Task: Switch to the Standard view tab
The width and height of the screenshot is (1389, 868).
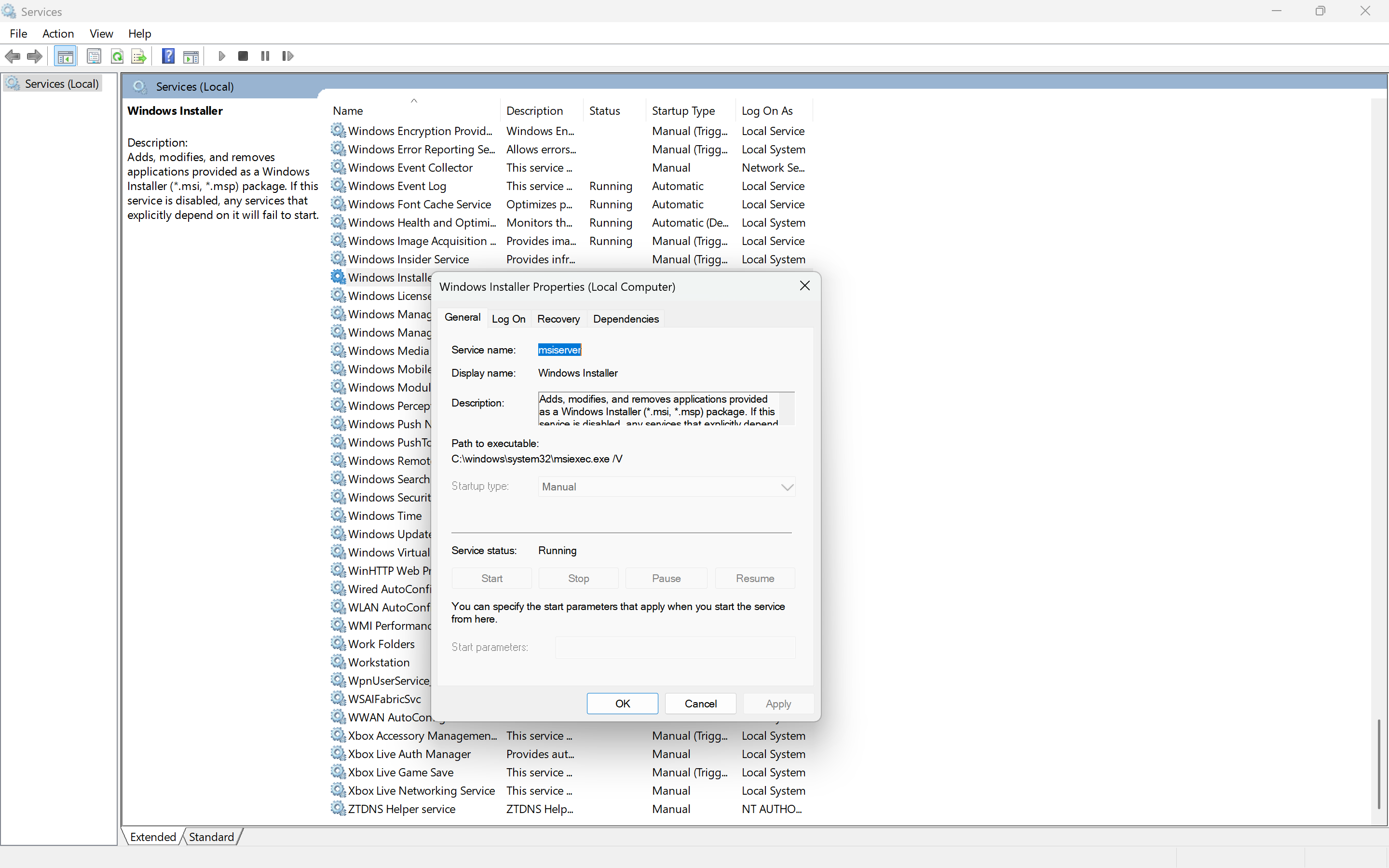Action: tap(211, 837)
